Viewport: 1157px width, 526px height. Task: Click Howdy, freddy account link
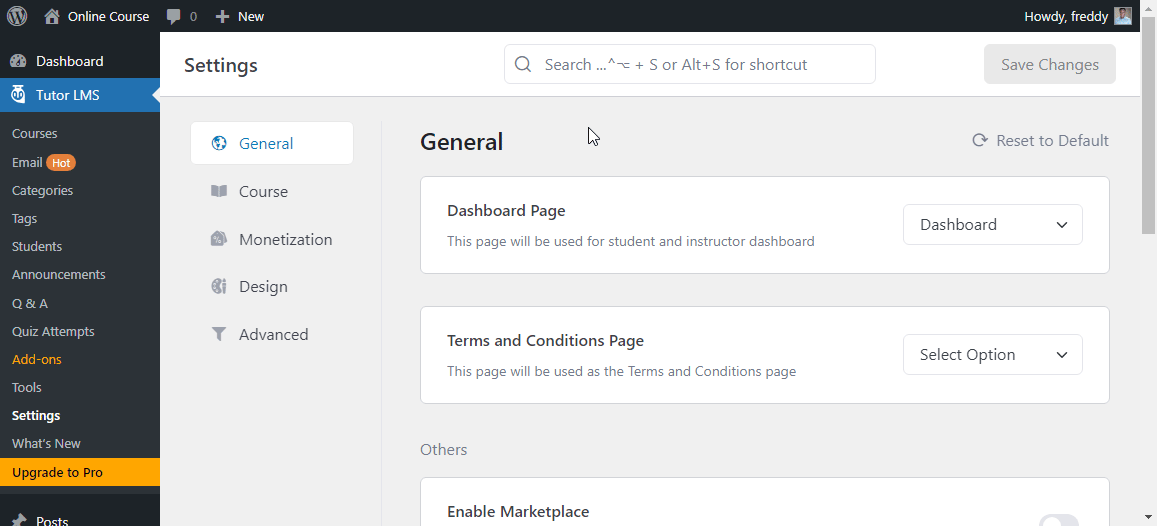click(1078, 16)
